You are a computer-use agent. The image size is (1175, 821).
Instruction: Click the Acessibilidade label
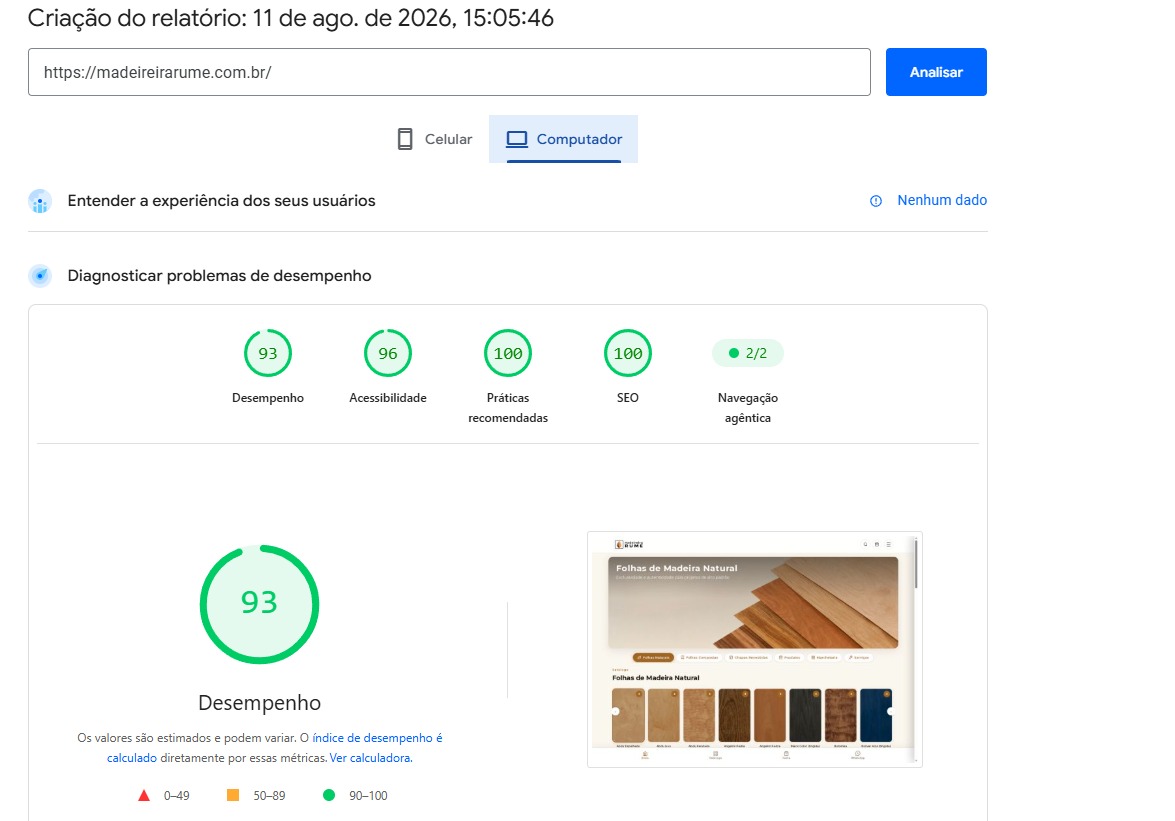[387, 398]
